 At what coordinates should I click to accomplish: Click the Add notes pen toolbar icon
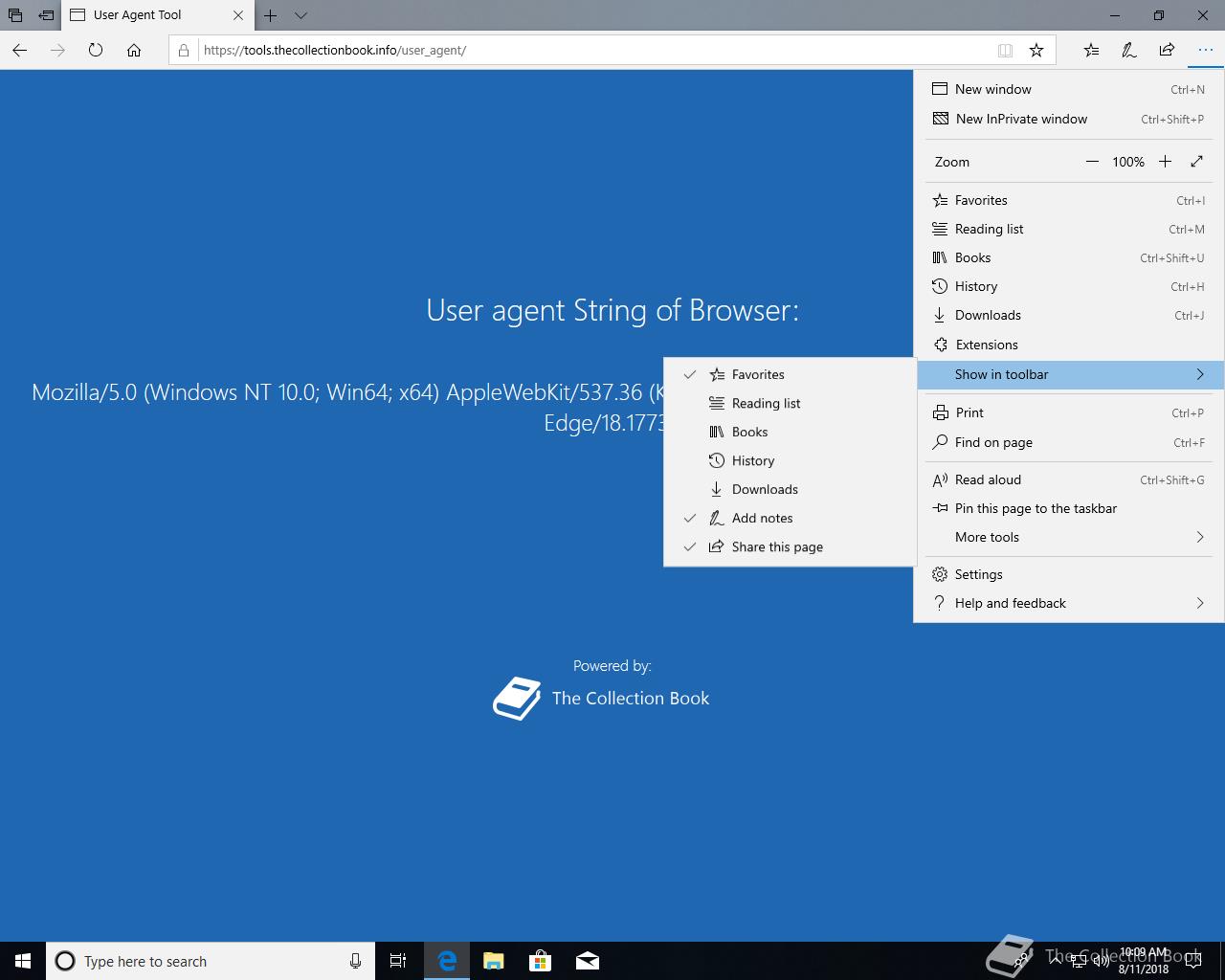pos(1129,50)
